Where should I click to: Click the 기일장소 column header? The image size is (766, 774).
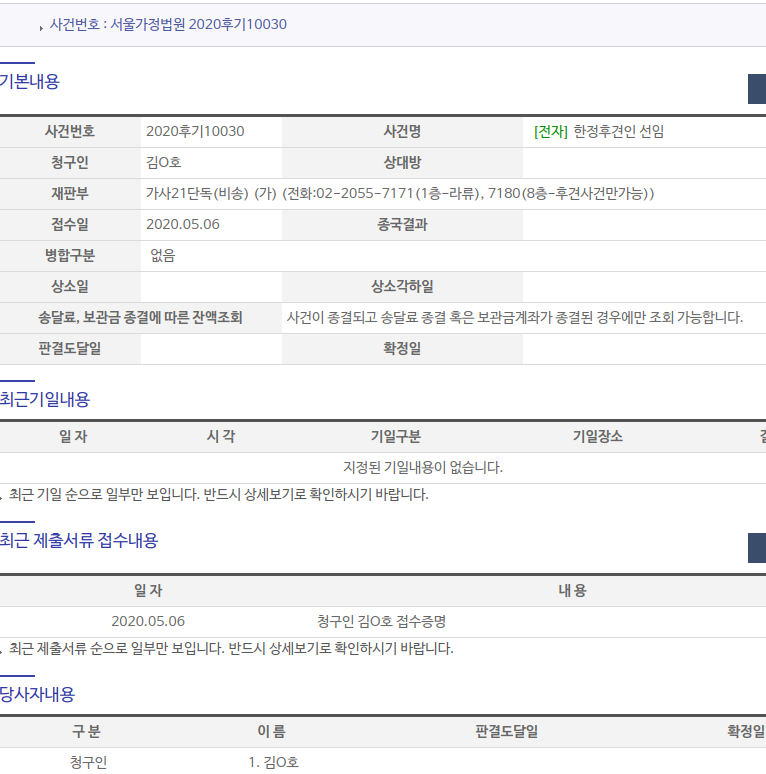click(x=597, y=436)
